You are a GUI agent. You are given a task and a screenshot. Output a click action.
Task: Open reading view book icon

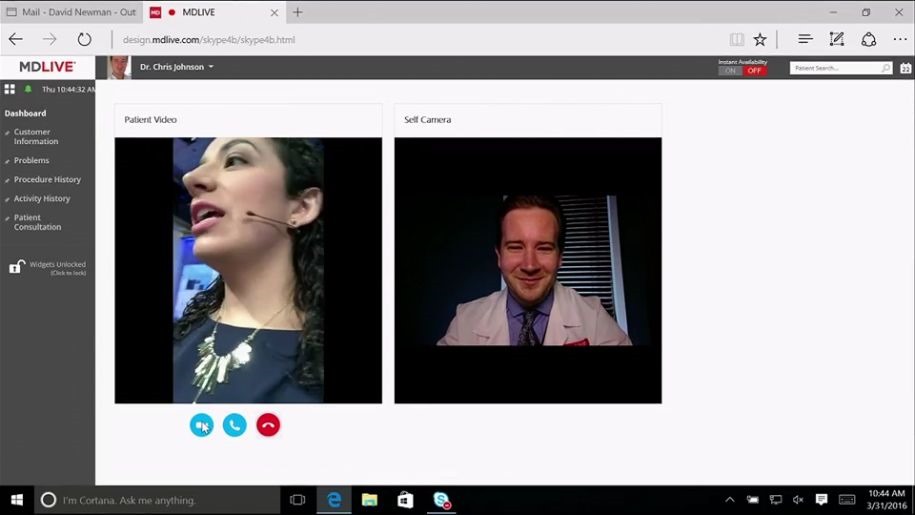[x=736, y=40]
